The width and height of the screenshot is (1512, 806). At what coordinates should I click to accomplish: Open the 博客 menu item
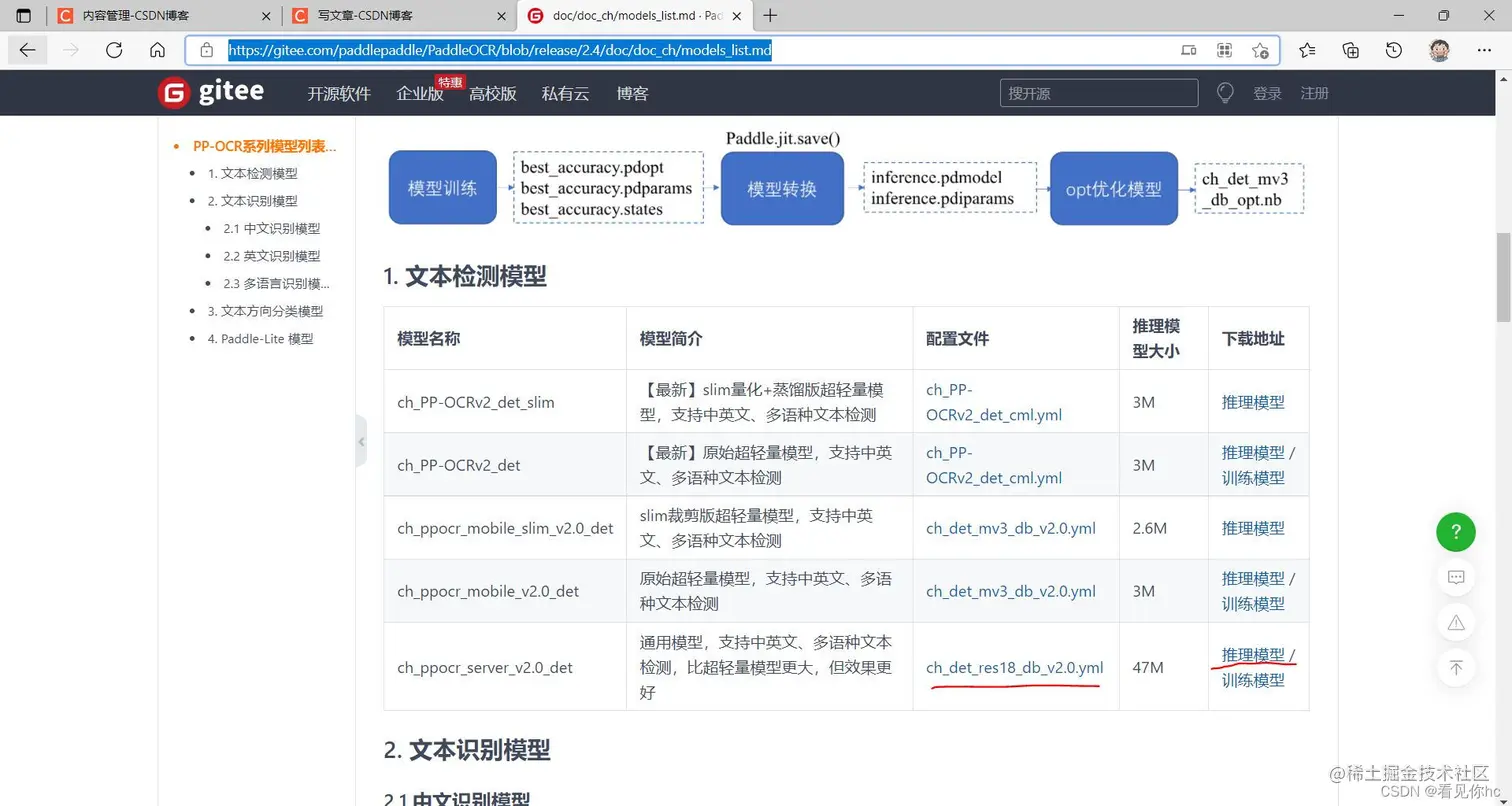point(632,92)
